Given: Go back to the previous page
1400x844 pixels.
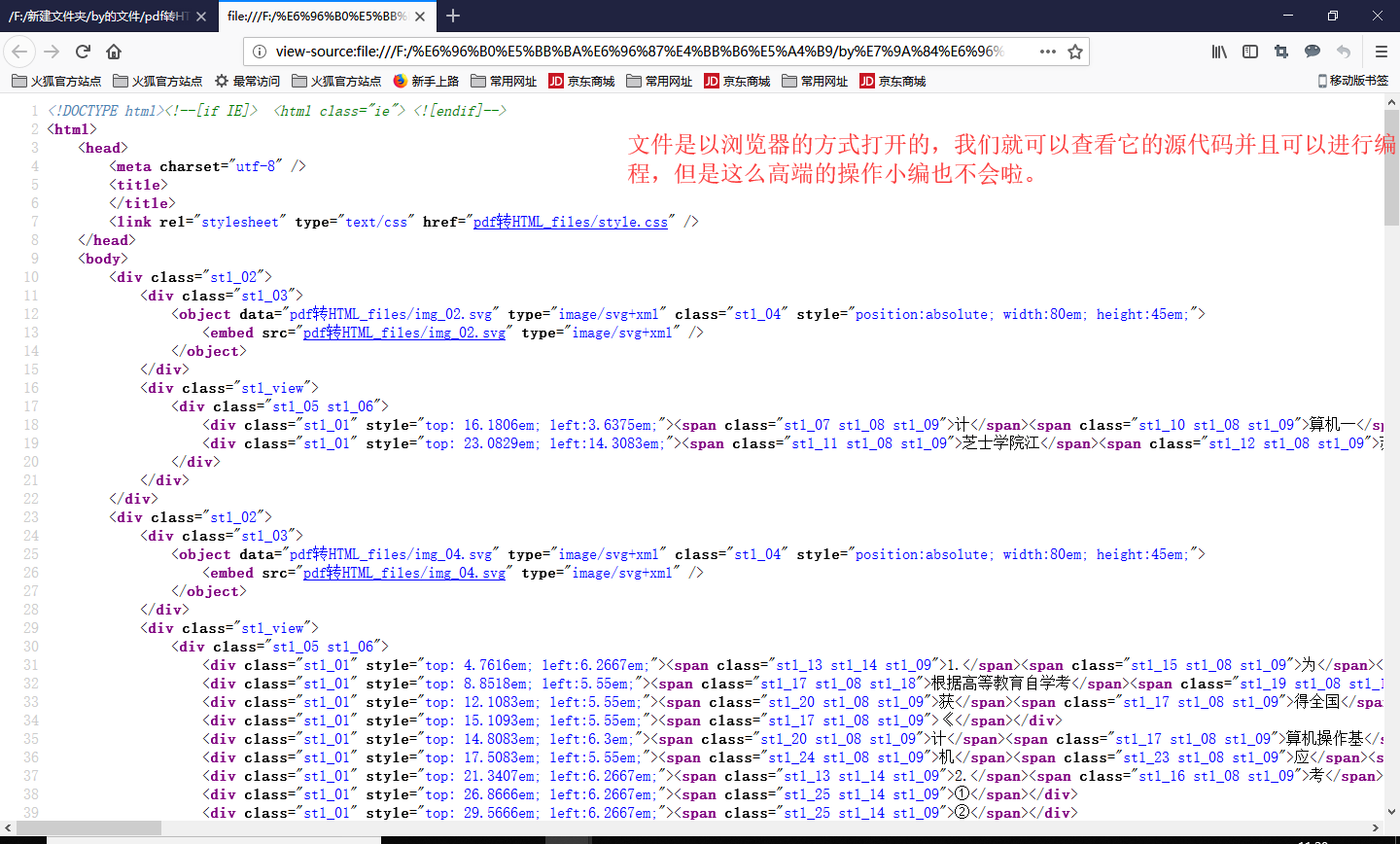Looking at the screenshot, I should pos(20,52).
